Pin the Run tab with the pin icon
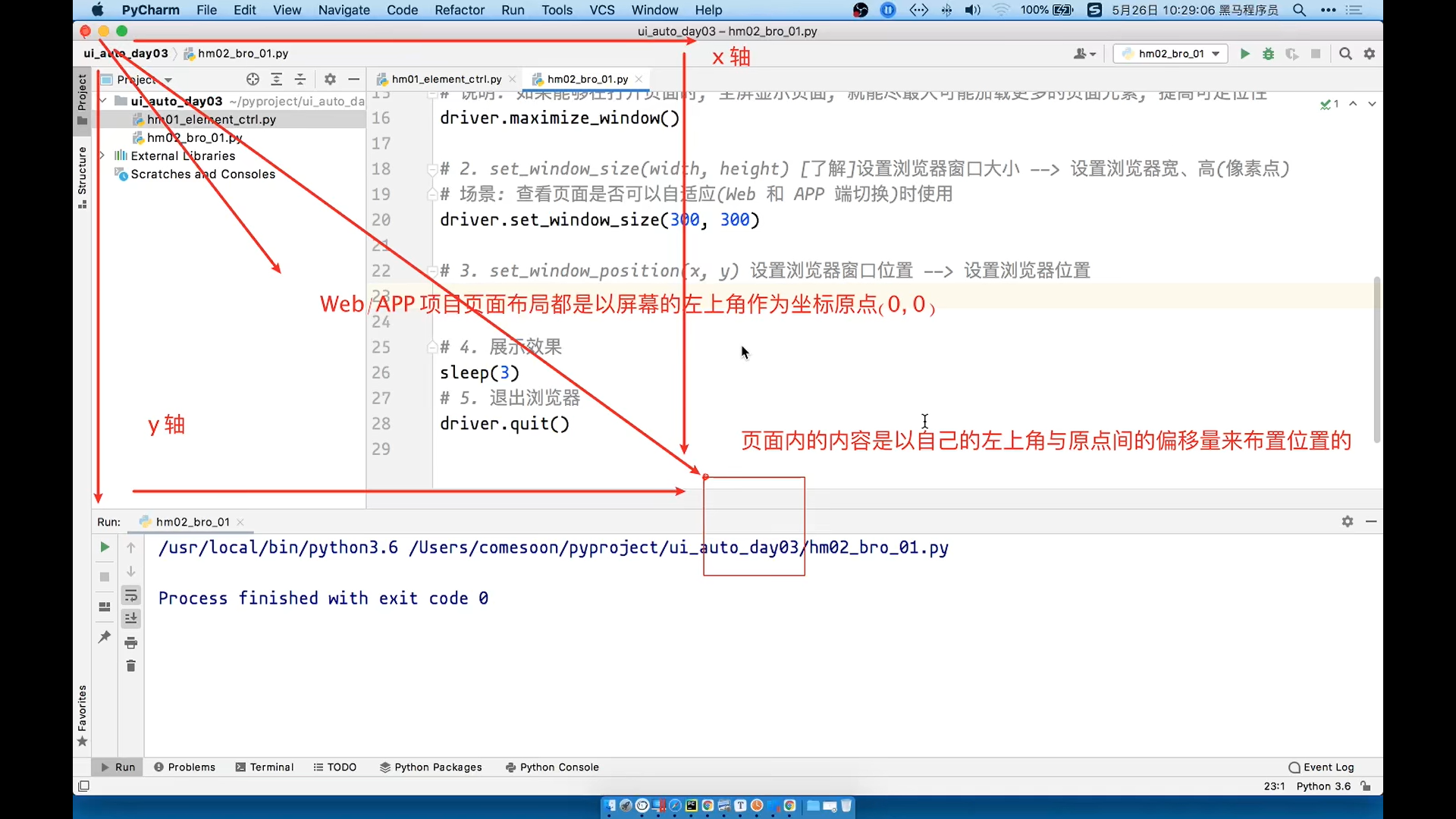This screenshot has height=819, width=1456. coord(105,637)
